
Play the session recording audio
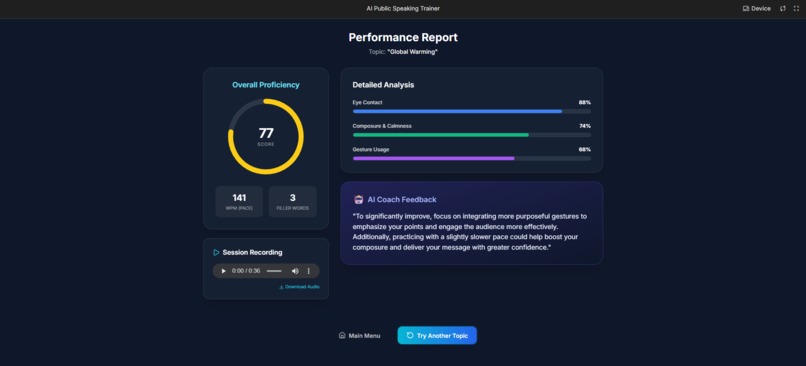pyautogui.click(x=224, y=271)
